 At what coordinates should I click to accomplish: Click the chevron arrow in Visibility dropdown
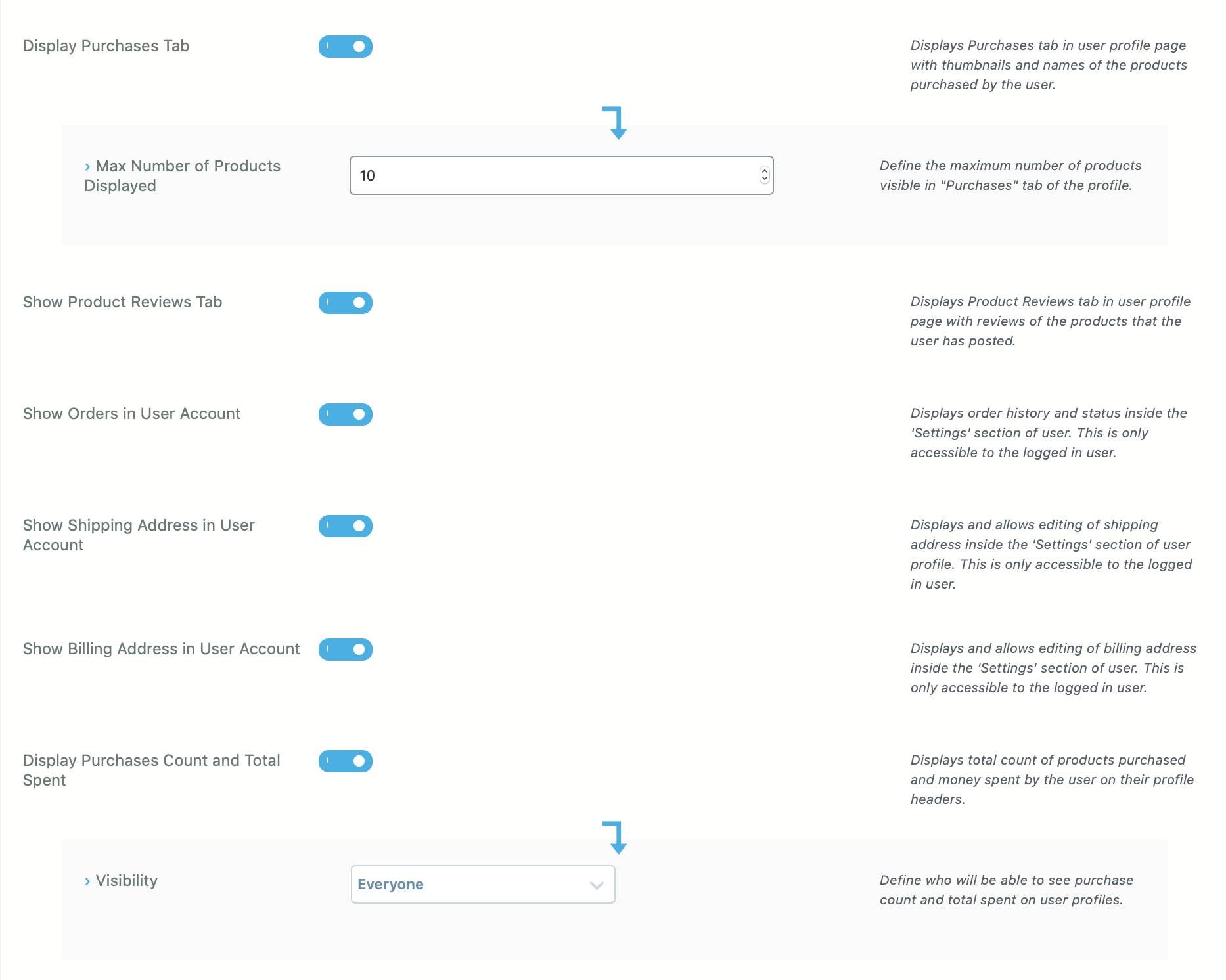click(x=597, y=885)
